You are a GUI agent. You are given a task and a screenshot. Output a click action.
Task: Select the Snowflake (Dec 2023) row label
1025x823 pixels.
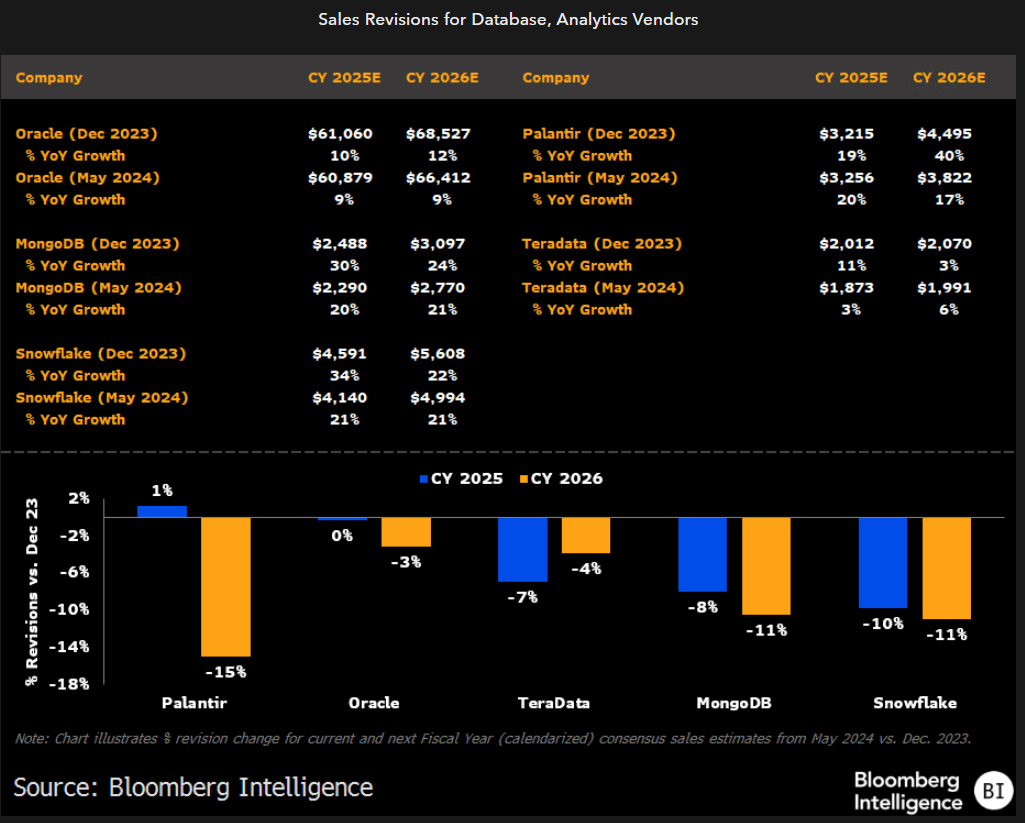tap(101, 353)
